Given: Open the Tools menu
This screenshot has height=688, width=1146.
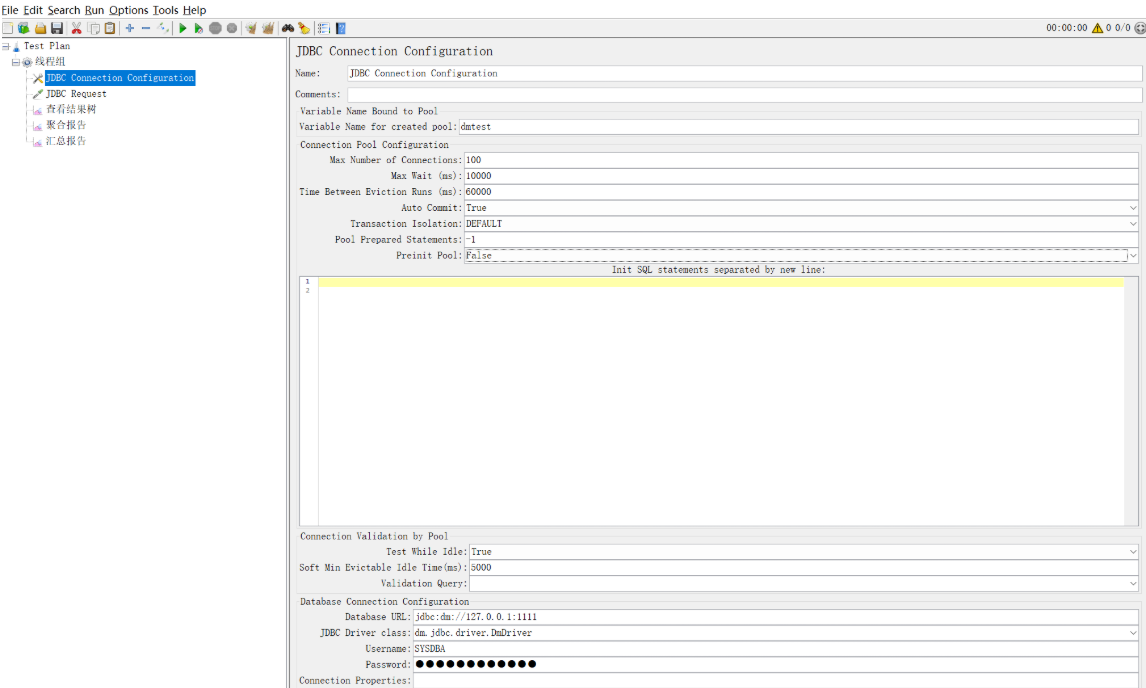Looking at the screenshot, I should click(165, 10).
